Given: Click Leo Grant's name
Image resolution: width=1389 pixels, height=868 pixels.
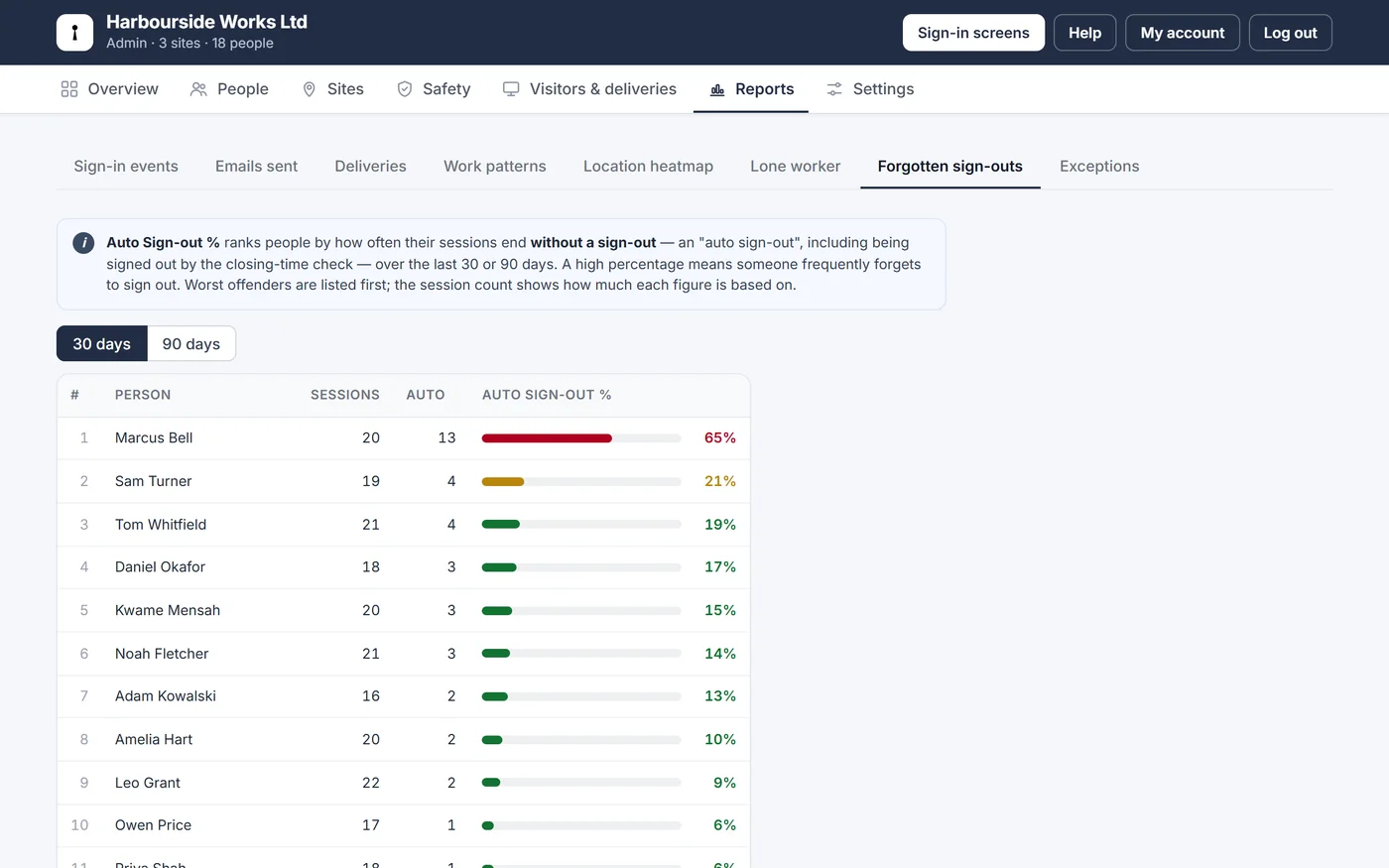Looking at the screenshot, I should (x=148, y=783).
